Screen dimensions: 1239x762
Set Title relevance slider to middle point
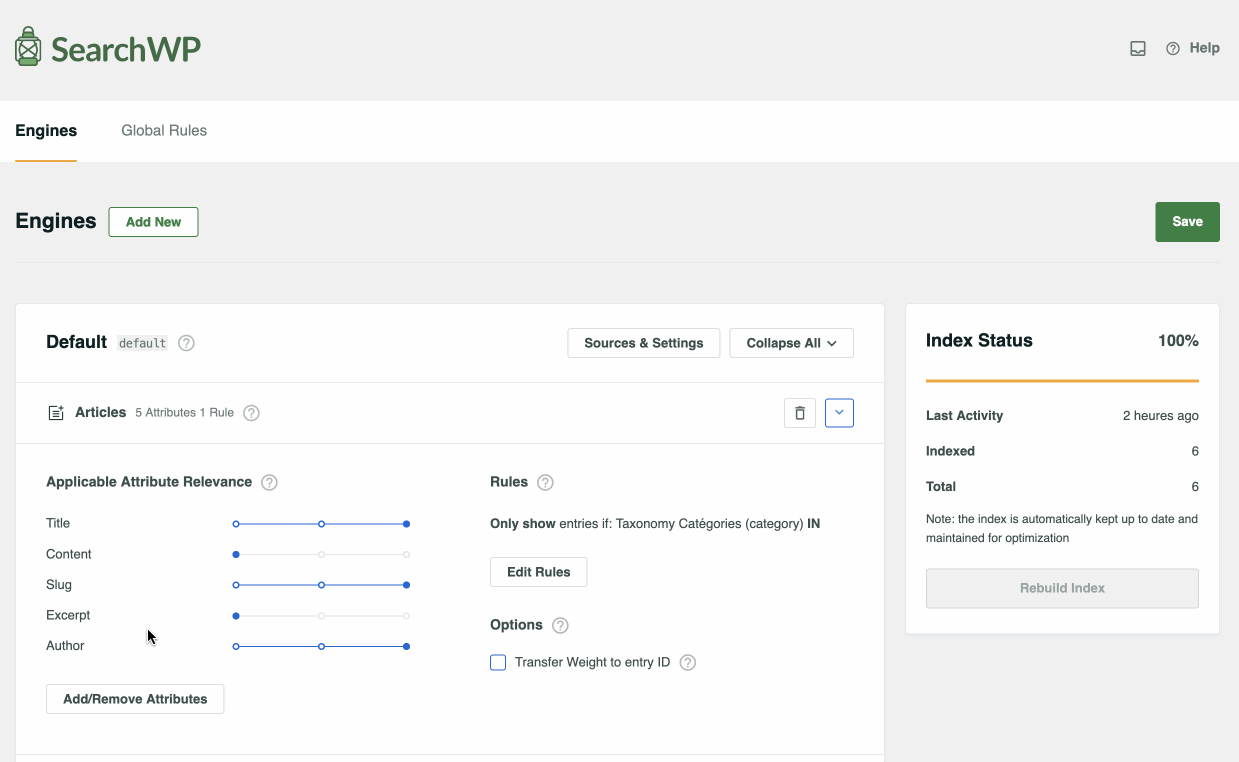click(x=321, y=524)
